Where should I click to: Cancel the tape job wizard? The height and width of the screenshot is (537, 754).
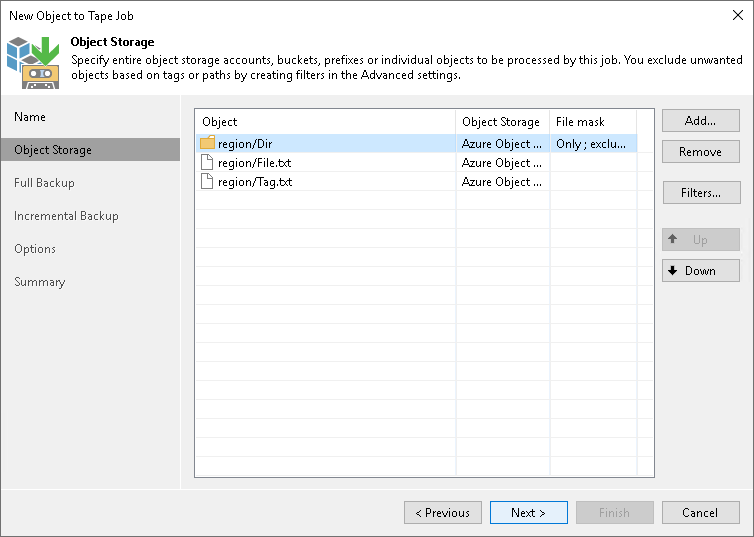(700, 513)
